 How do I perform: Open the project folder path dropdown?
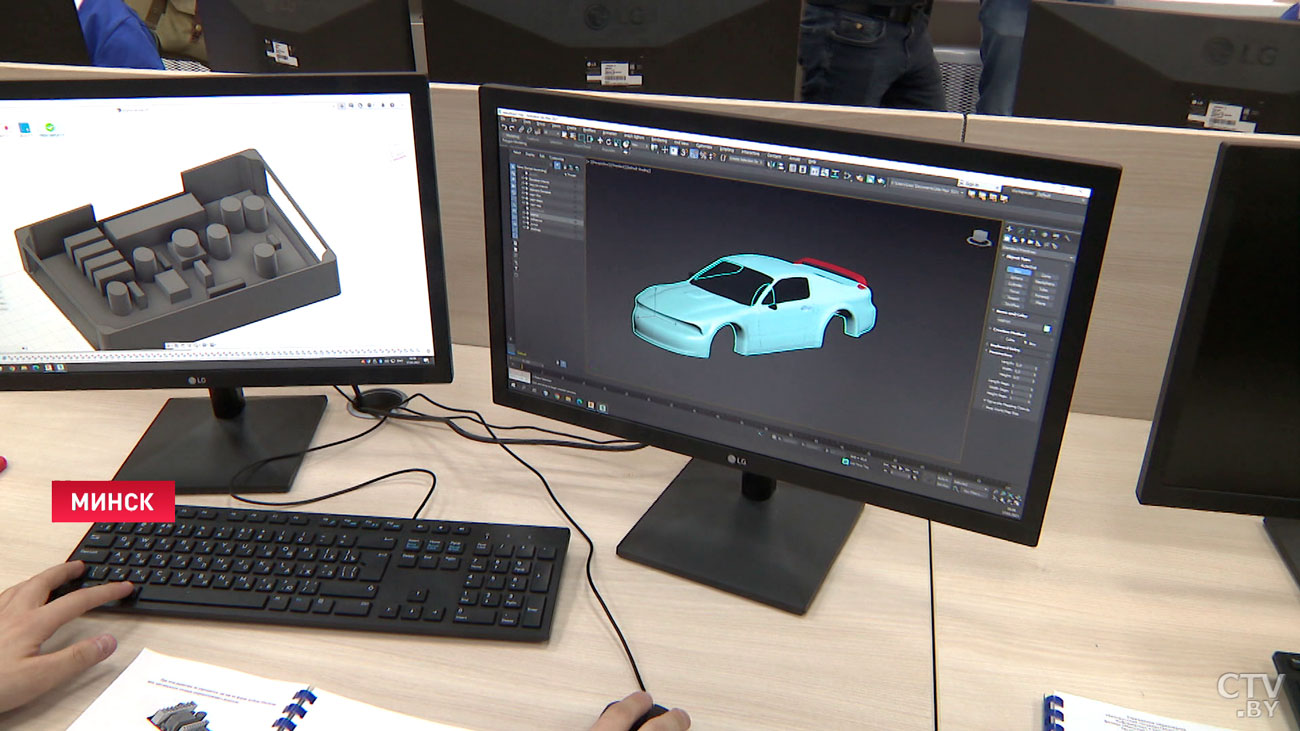click(x=926, y=188)
